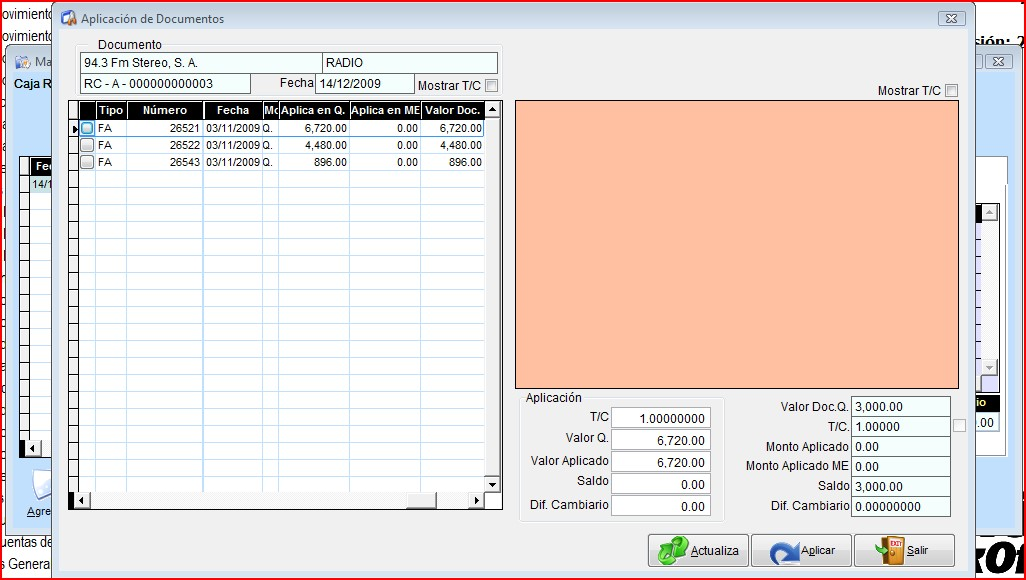Click the Número column header
This screenshot has width=1026, height=580.
[x=165, y=111]
